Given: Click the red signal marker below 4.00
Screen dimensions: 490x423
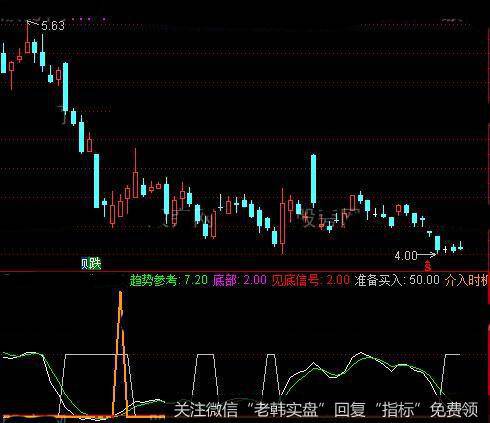Looking at the screenshot, I should (x=428, y=266).
